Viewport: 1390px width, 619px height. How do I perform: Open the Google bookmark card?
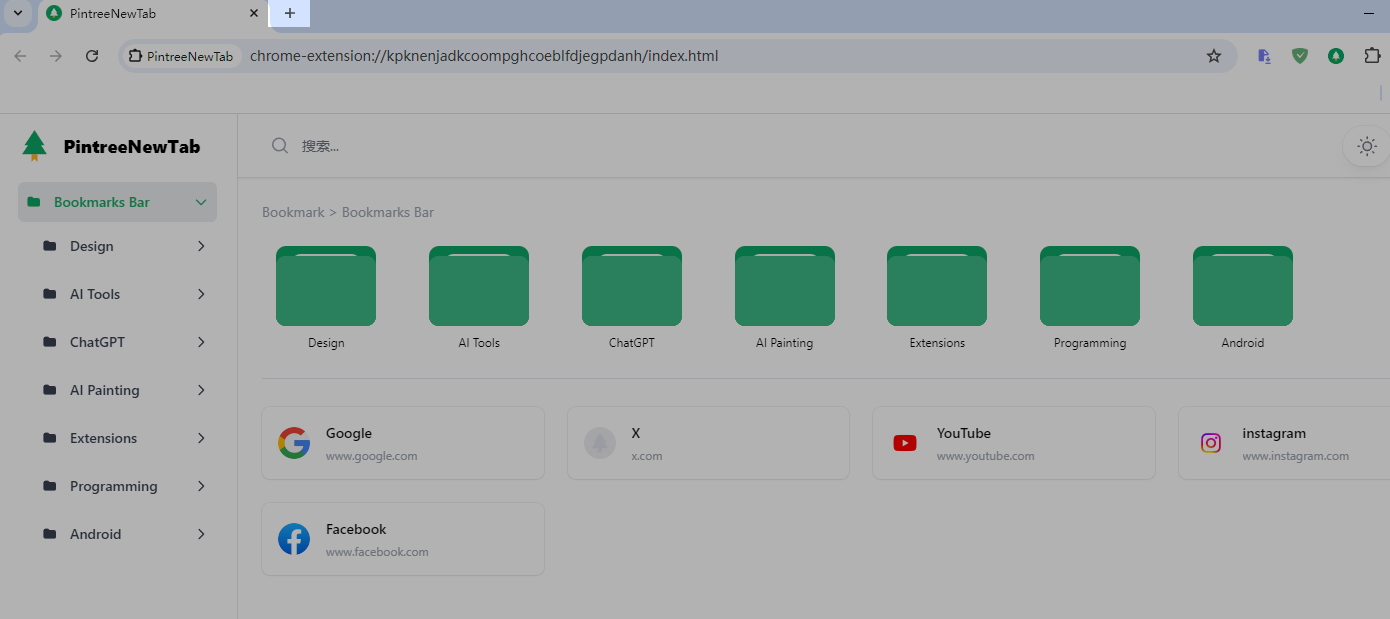(402, 443)
